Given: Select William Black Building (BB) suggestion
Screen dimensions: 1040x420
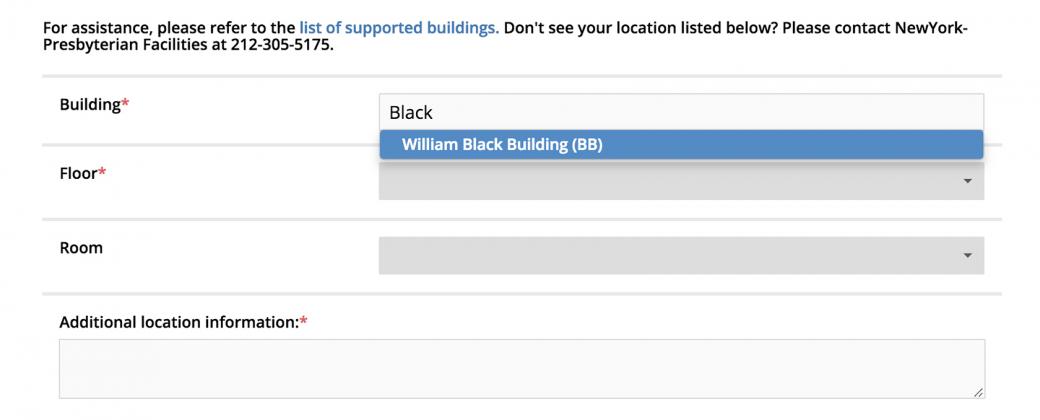Looking at the screenshot, I should coord(502,145).
